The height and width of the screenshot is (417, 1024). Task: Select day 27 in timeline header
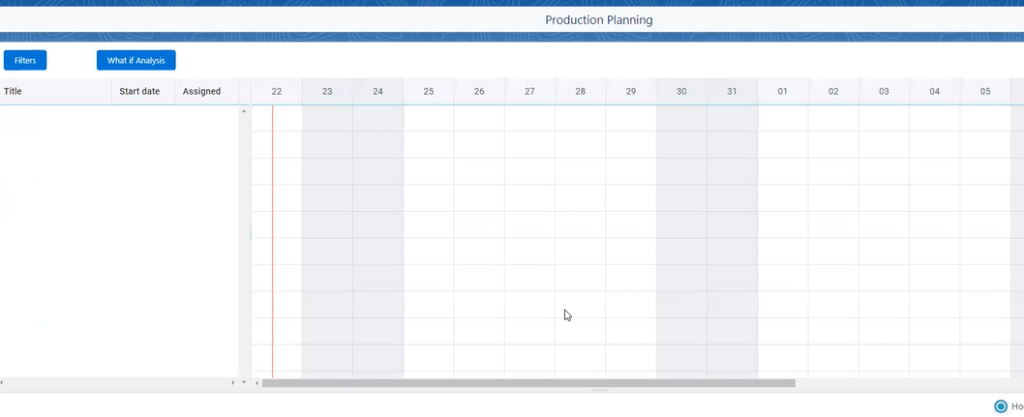530,91
